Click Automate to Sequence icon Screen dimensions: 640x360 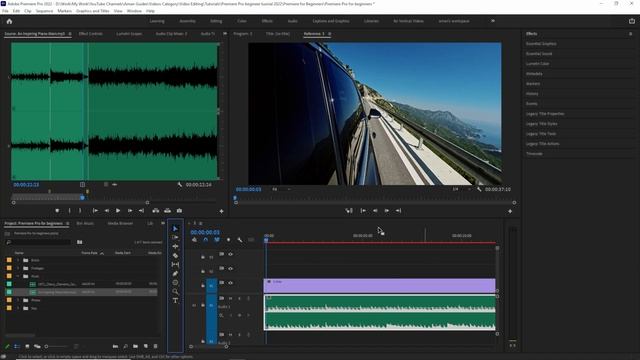coord(116,347)
